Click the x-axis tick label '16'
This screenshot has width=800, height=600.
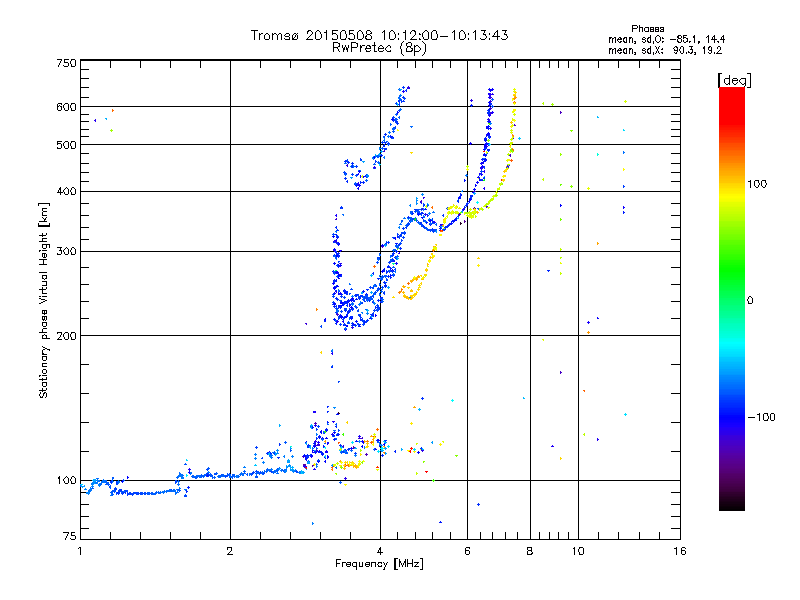pos(680,551)
